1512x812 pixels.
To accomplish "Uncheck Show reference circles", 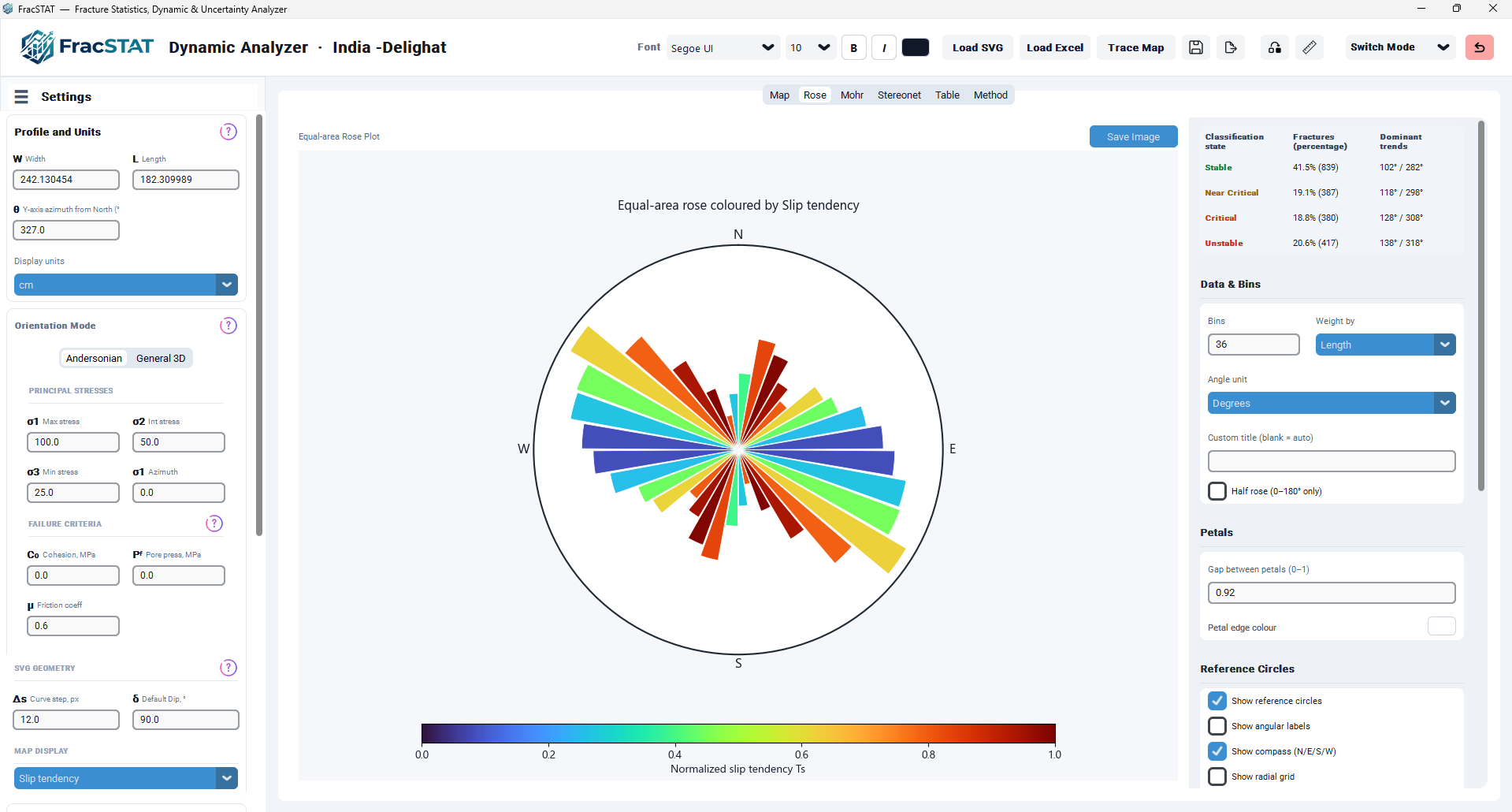I will point(1217,701).
